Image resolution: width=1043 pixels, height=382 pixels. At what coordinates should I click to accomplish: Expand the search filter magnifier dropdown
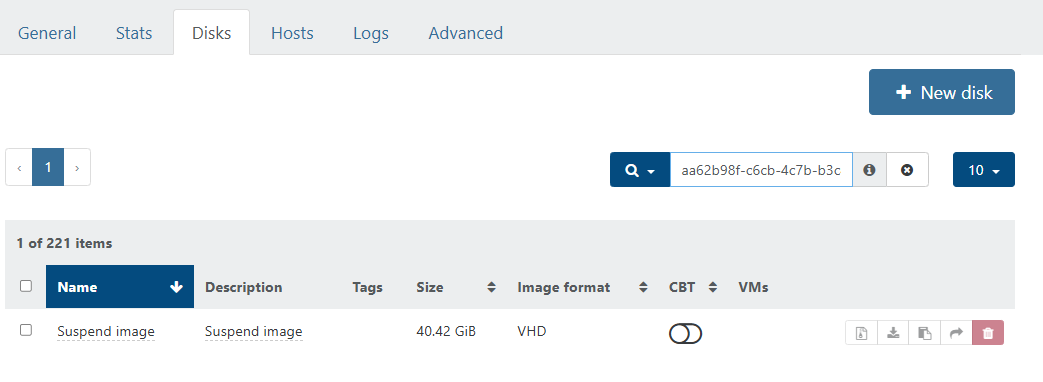coord(640,170)
